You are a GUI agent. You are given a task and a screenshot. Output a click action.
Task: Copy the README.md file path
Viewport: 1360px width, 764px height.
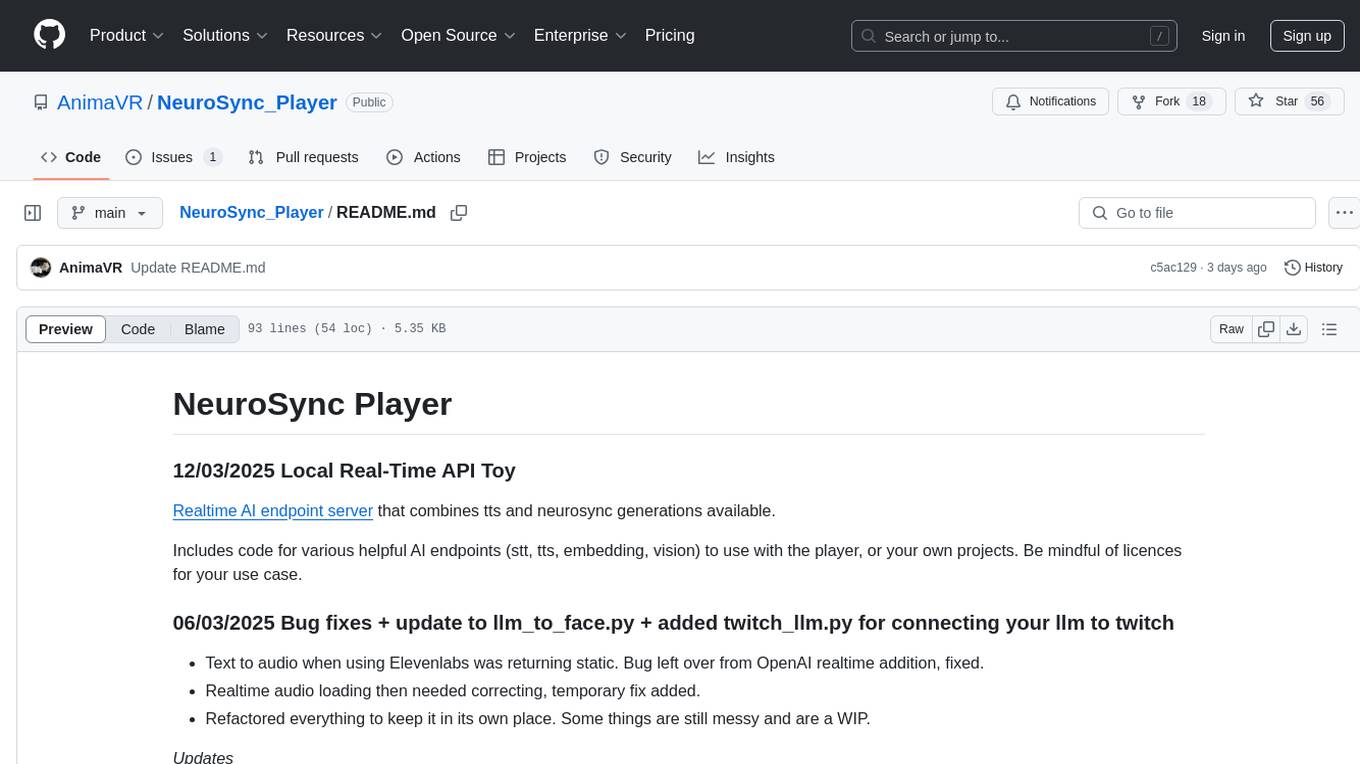[459, 213]
